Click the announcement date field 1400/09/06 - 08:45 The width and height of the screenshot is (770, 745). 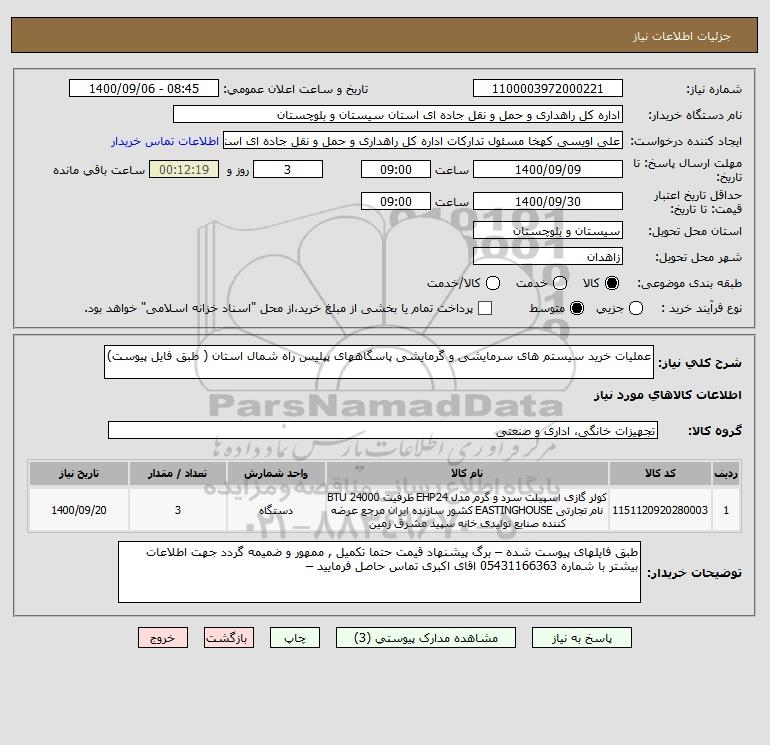(x=144, y=89)
